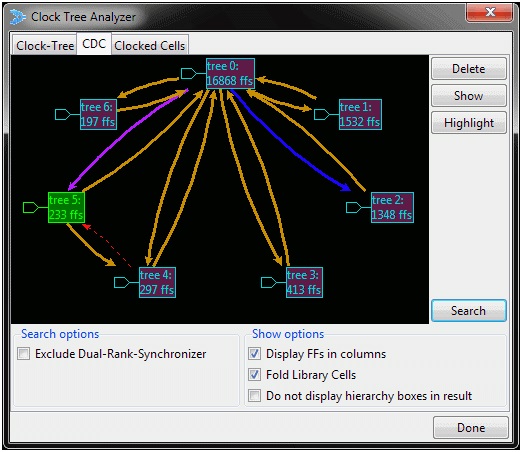The image size is (520, 452).
Task: Select the tree 2 node with 1348 ffs
Action: pyautogui.click(x=392, y=207)
